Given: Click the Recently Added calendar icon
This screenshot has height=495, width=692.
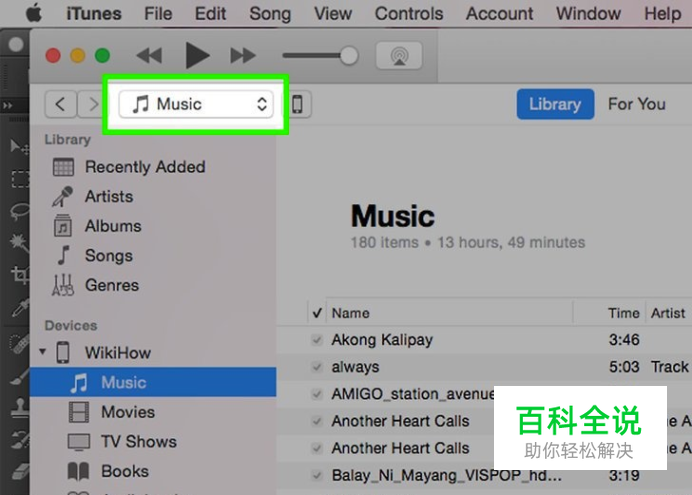Looking at the screenshot, I should [x=63, y=168].
